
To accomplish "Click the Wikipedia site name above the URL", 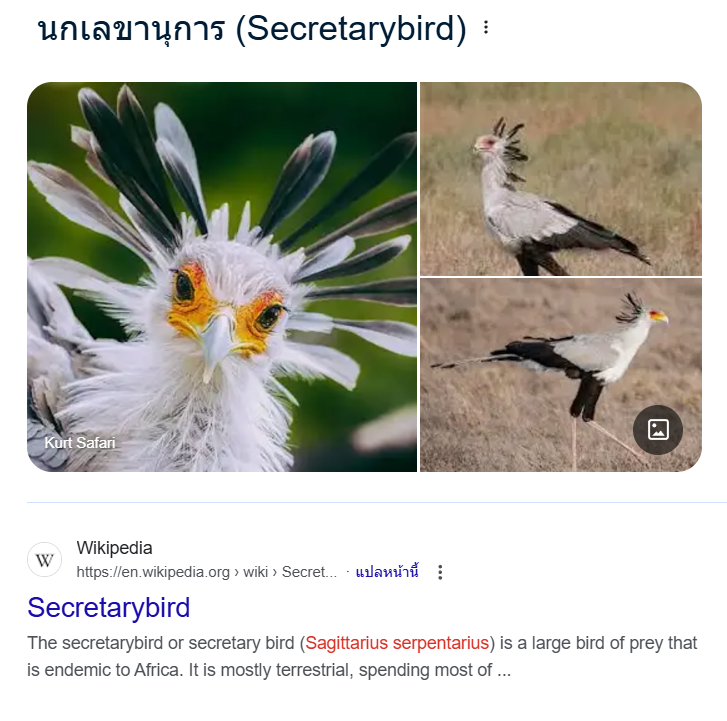I will 114,548.
